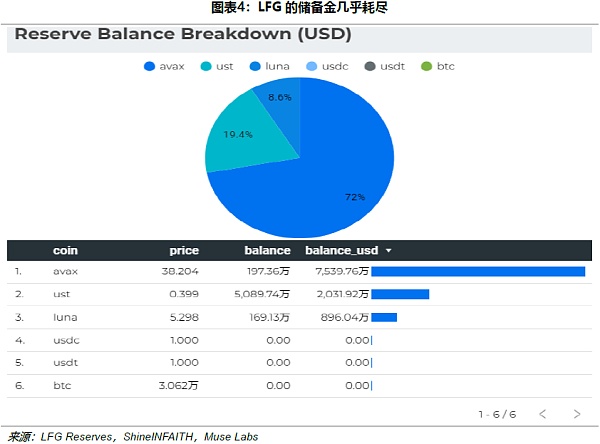Click row number 4. in table

(x=20, y=340)
